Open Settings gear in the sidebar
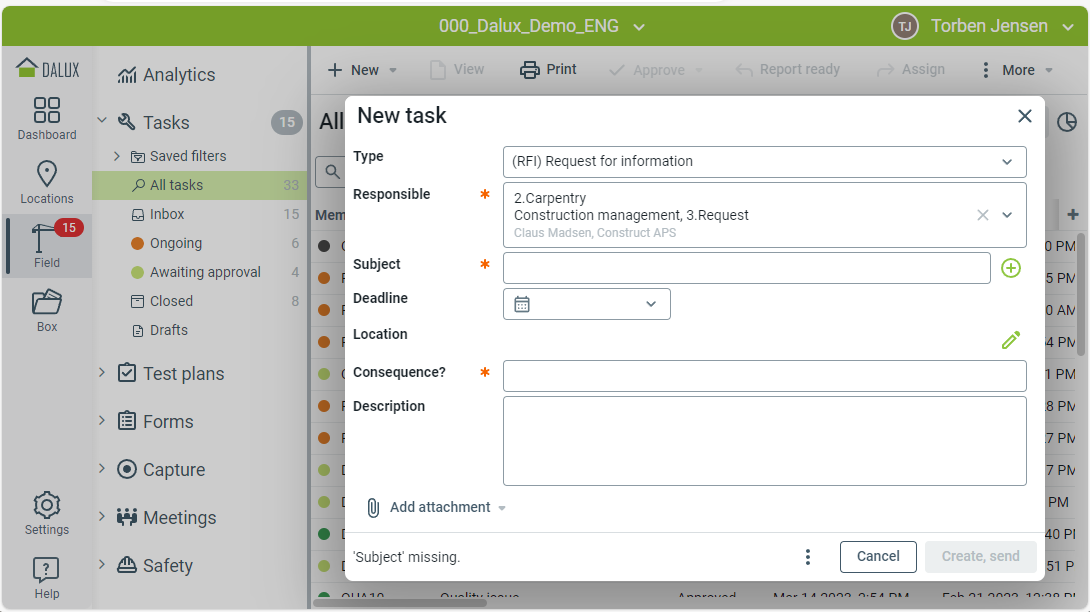This screenshot has height=612, width=1090. click(x=47, y=513)
